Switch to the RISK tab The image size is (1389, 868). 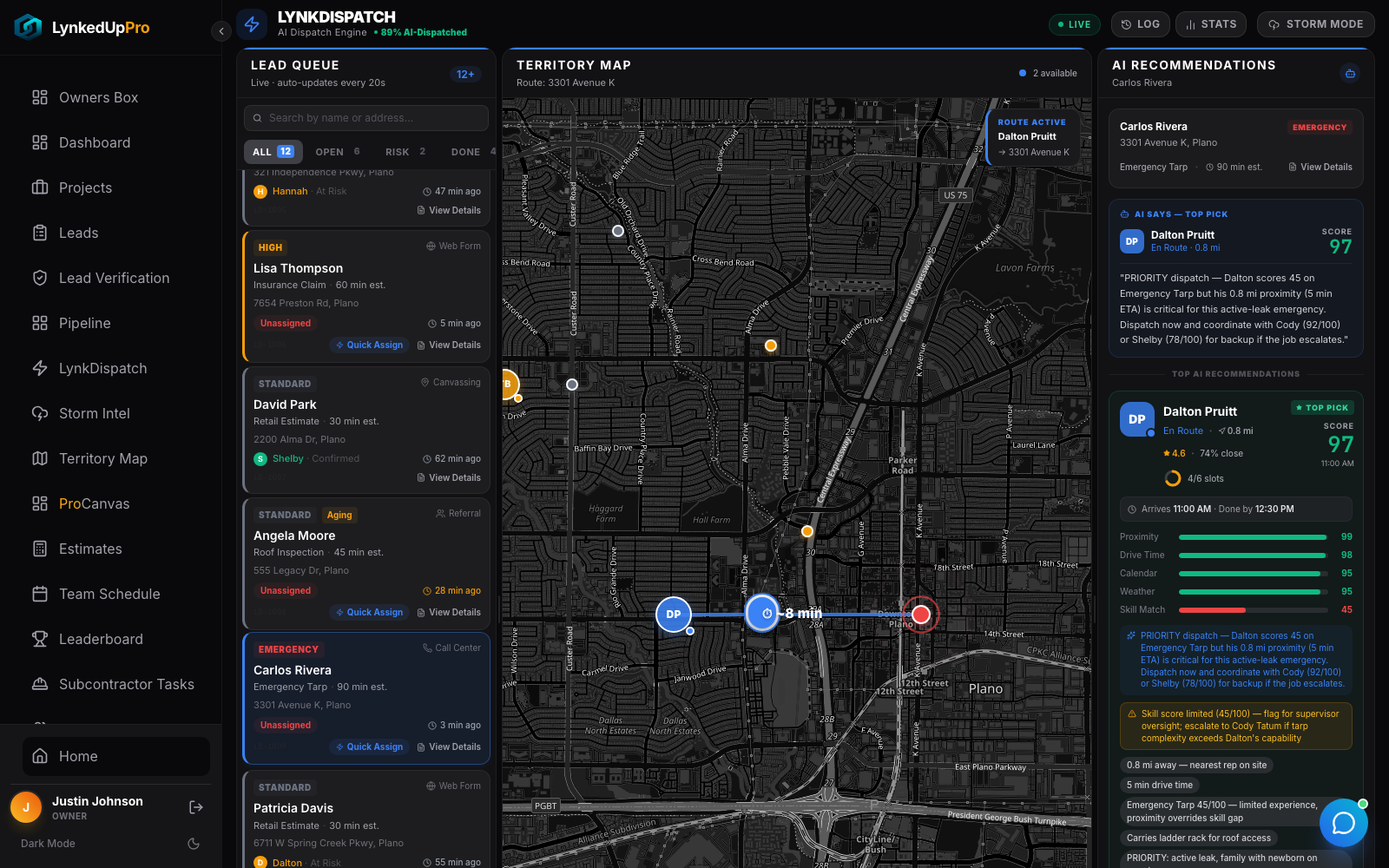point(405,152)
